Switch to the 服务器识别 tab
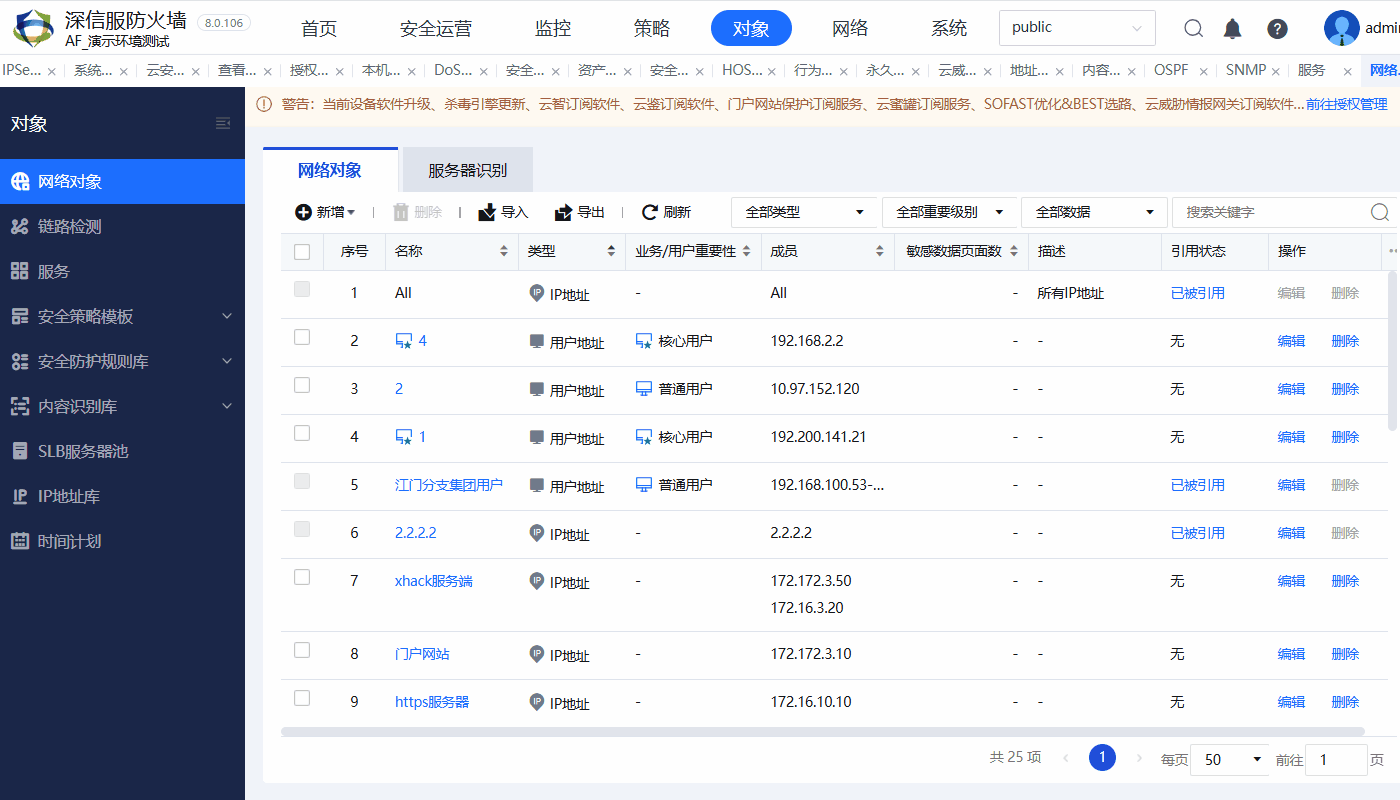Image resolution: width=1400 pixels, height=800 pixels. point(467,171)
